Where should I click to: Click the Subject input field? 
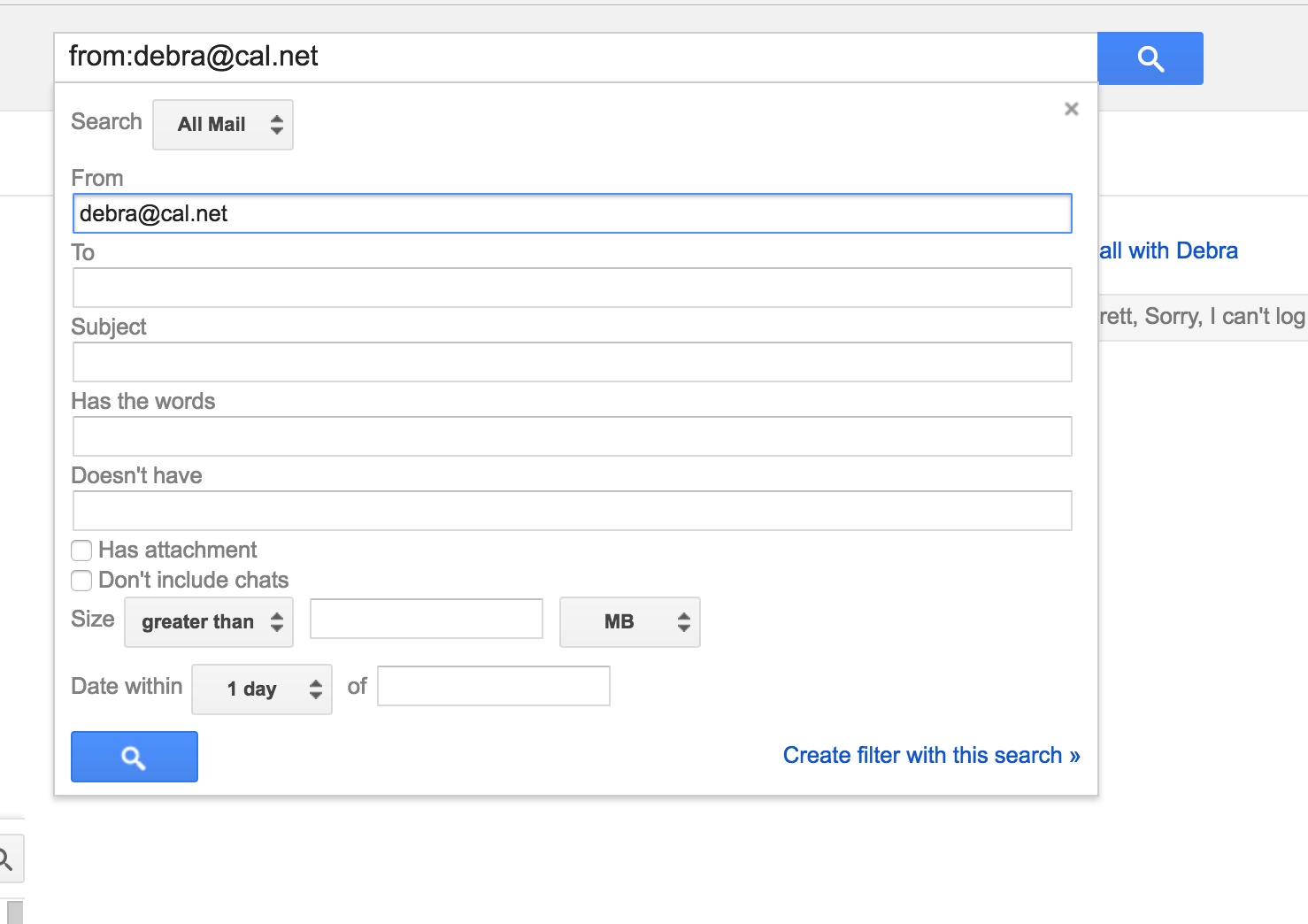[572, 362]
